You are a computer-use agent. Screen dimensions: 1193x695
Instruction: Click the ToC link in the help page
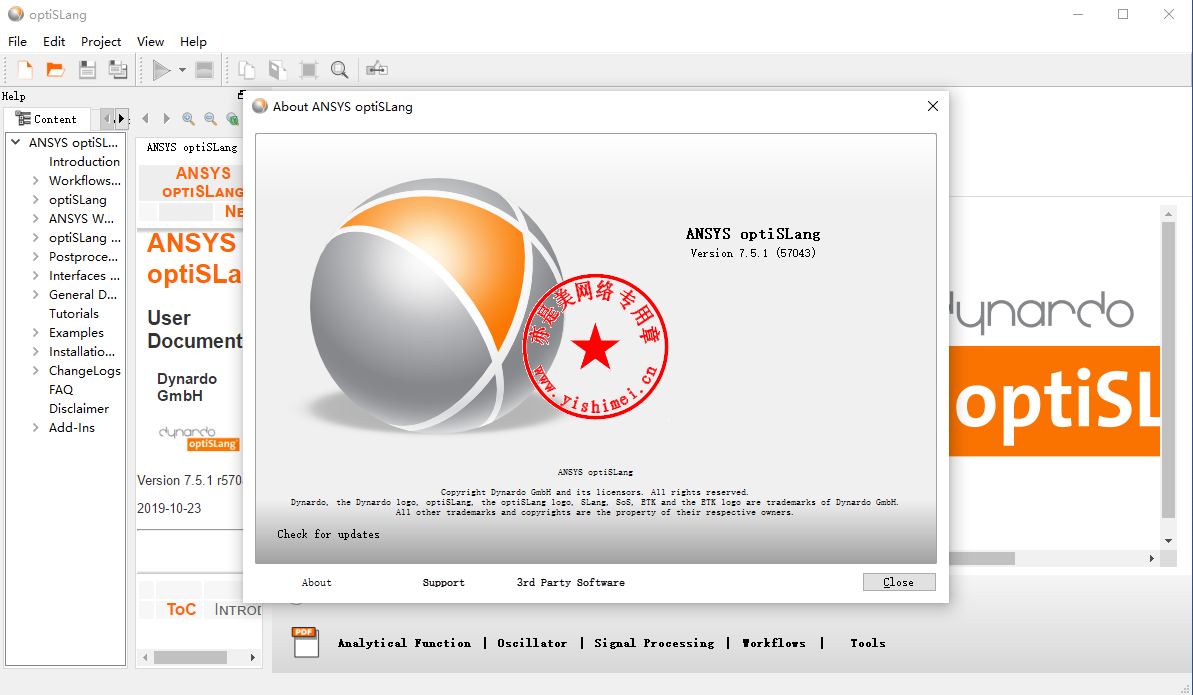tap(181, 610)
